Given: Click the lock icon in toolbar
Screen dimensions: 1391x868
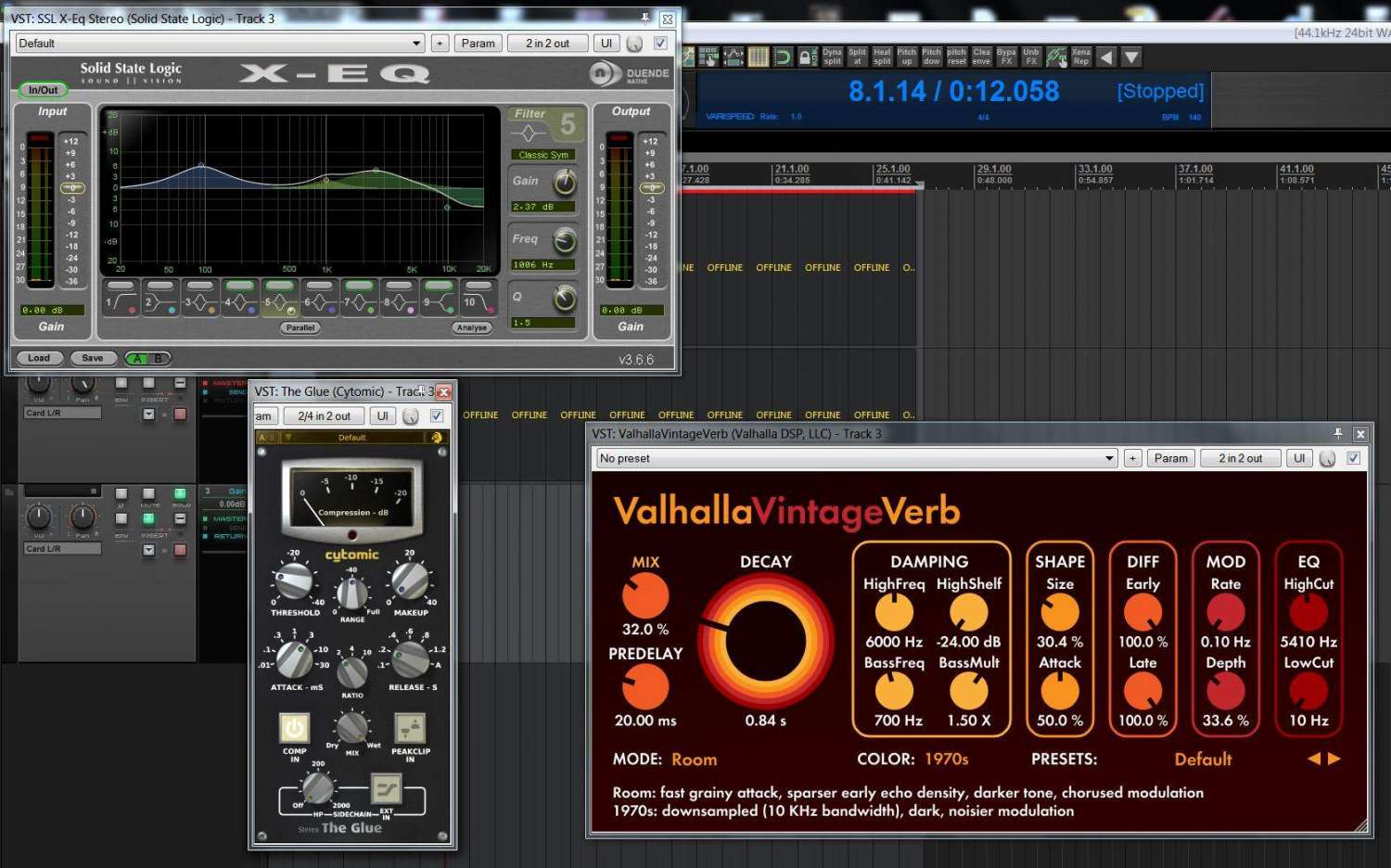Looking at the screenshot, I should [807, 57].
